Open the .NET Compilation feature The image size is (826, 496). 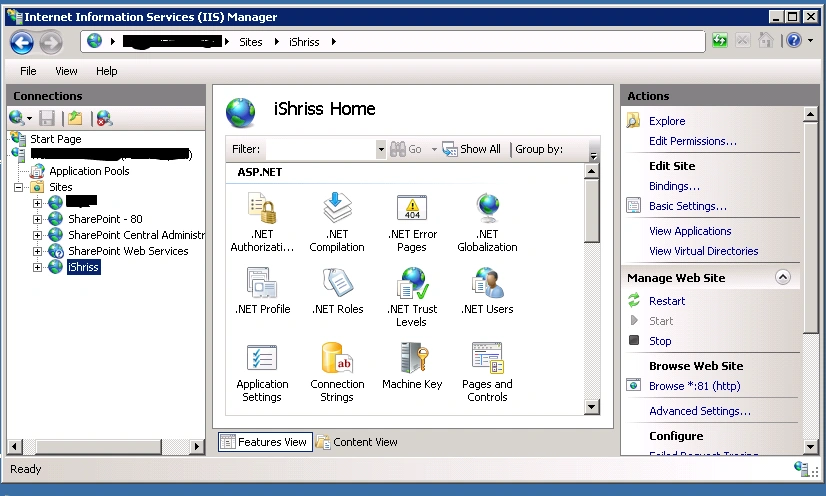337,222
